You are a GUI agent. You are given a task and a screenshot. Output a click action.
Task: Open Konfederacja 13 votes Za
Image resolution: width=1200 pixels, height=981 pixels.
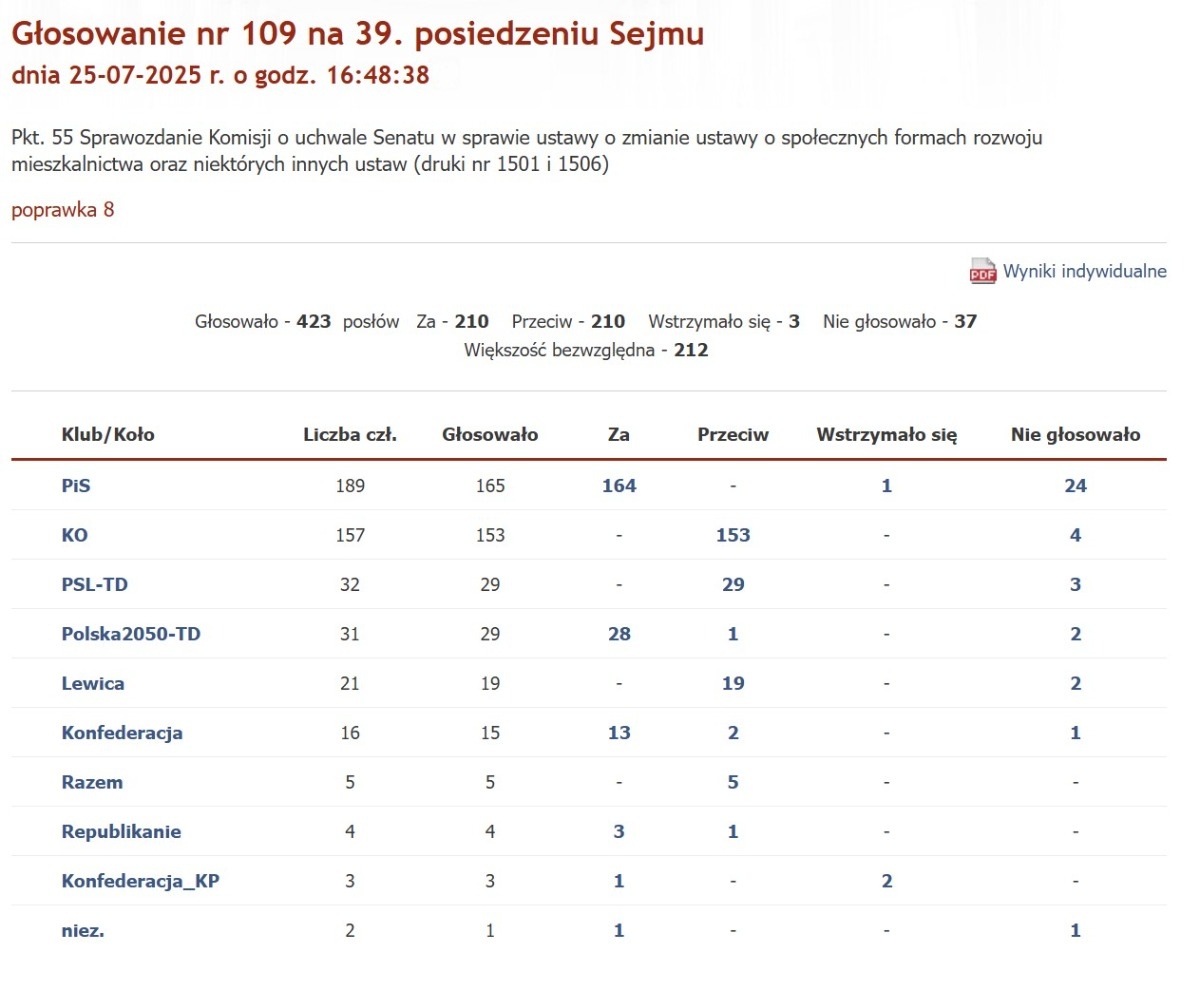(x=619, y=733)
